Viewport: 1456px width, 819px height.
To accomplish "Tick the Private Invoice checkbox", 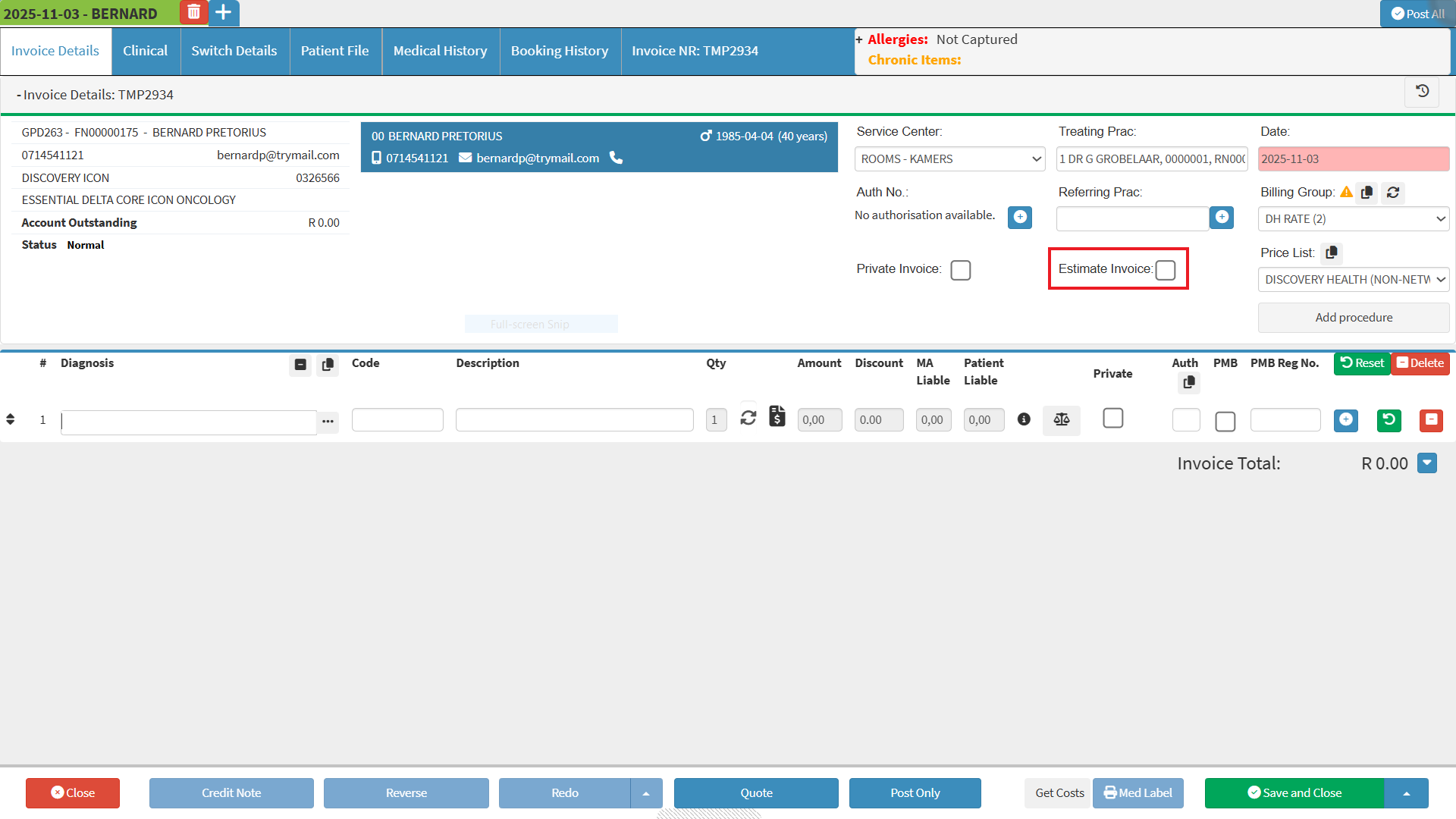I will click(960, 270).
